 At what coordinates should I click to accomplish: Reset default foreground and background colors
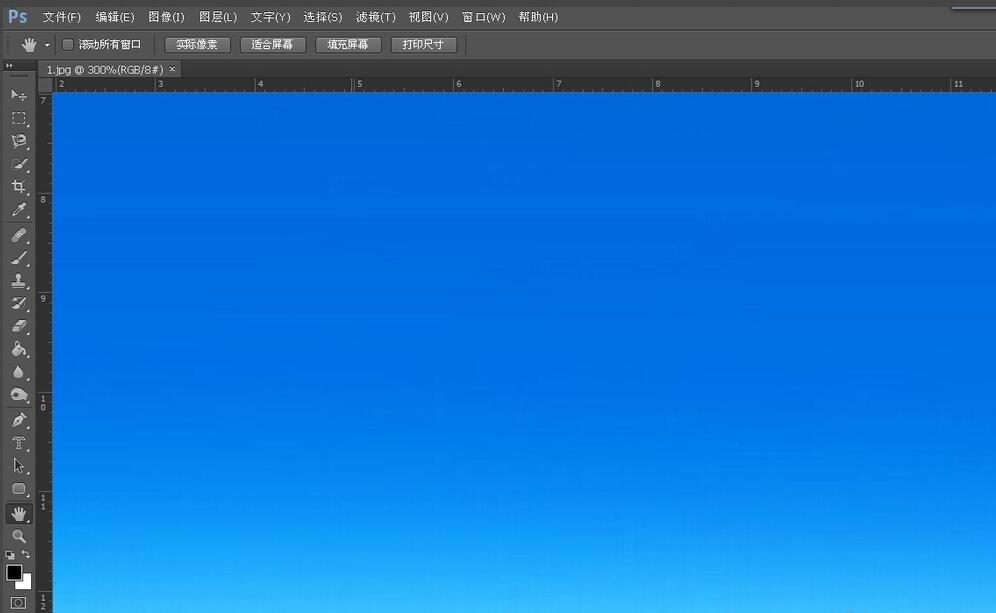tap(10, 555)
